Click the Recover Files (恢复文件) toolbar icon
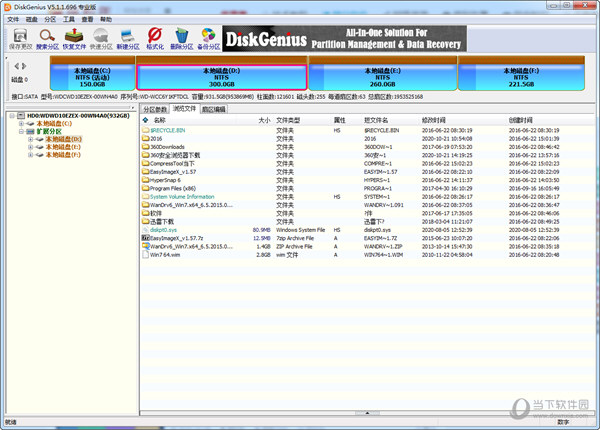 74,39
